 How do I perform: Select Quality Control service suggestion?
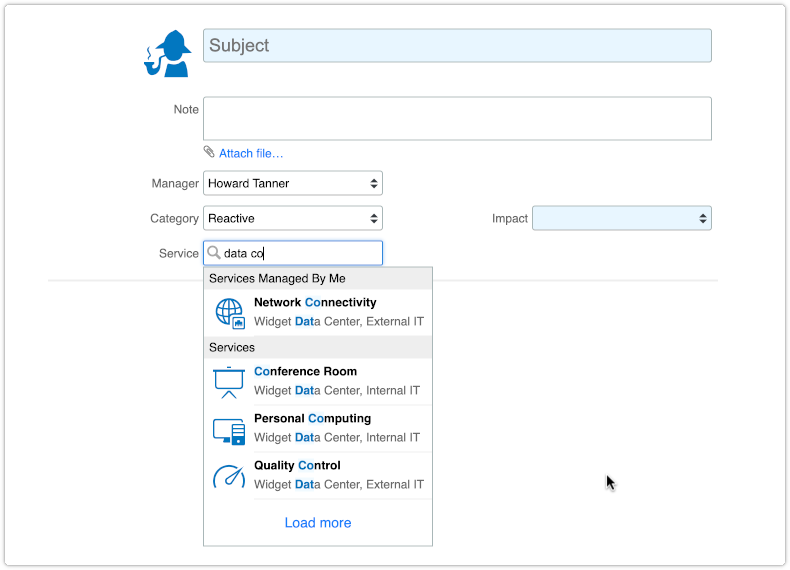318,475
